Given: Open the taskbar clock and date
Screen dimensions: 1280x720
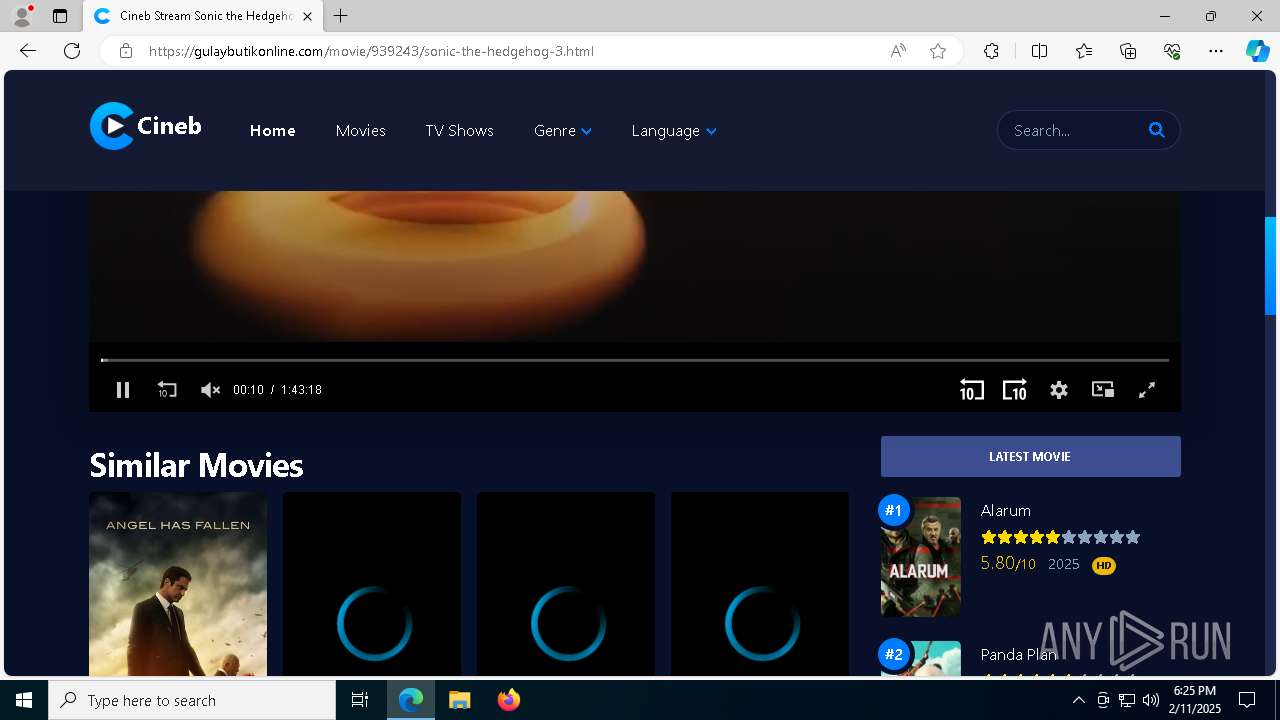Looking at the screenshot, I should point(1195,699).
